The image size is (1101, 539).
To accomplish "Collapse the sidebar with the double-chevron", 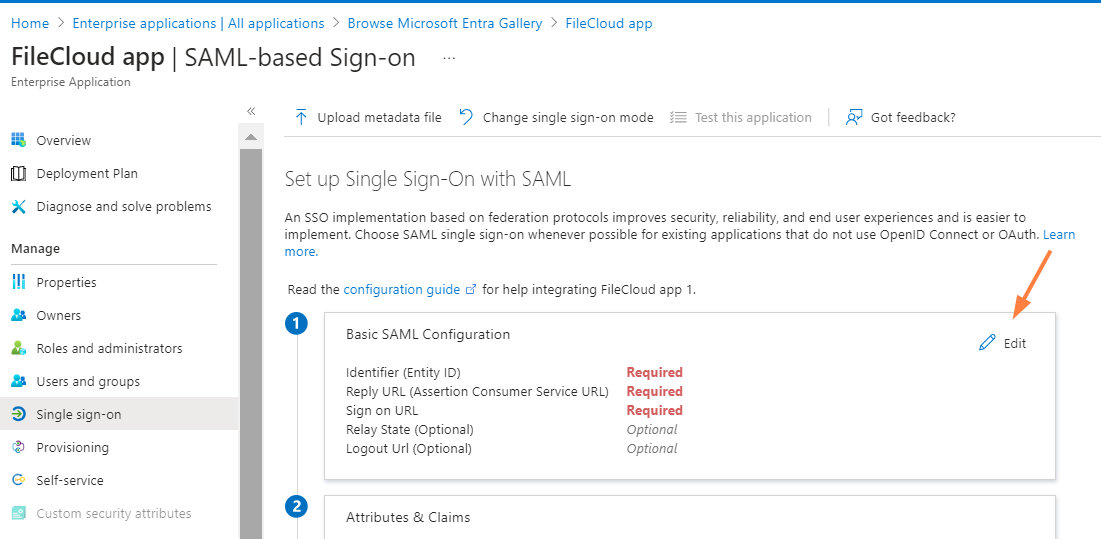I will point(251,111).
